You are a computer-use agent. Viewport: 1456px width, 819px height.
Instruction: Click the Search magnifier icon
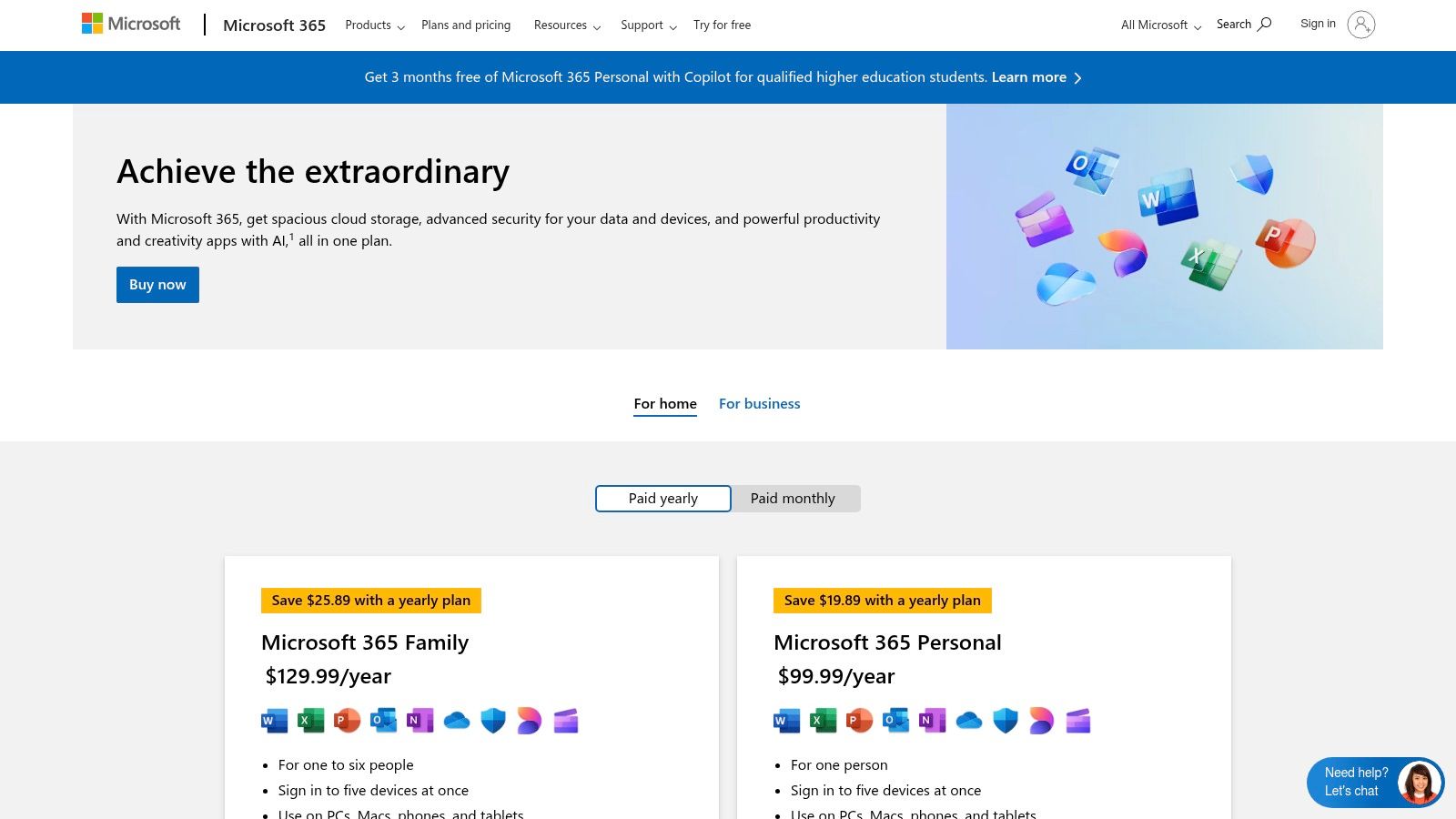(1264, 25)
